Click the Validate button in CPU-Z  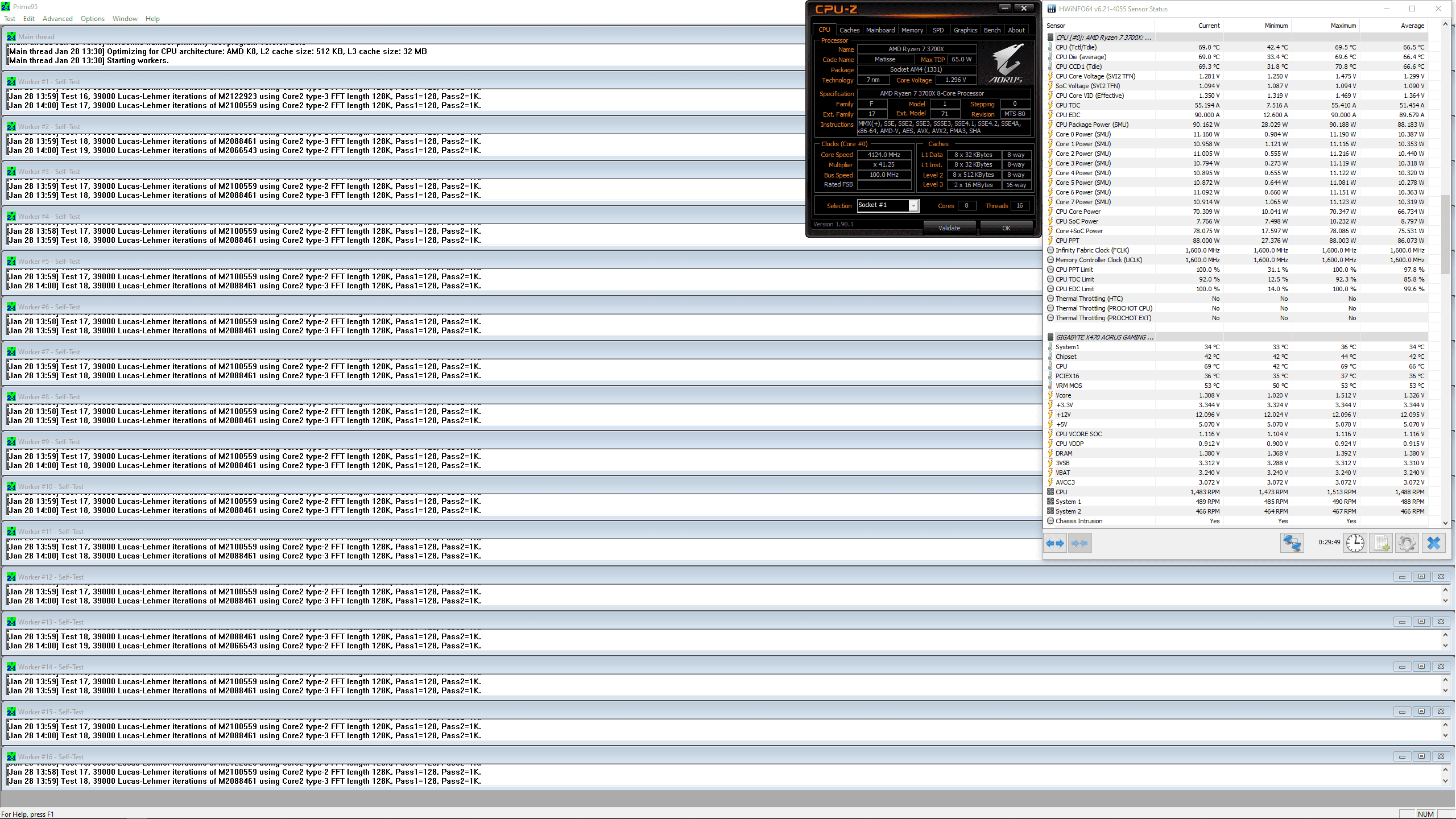pyautogui.click(x=949, y=228)
